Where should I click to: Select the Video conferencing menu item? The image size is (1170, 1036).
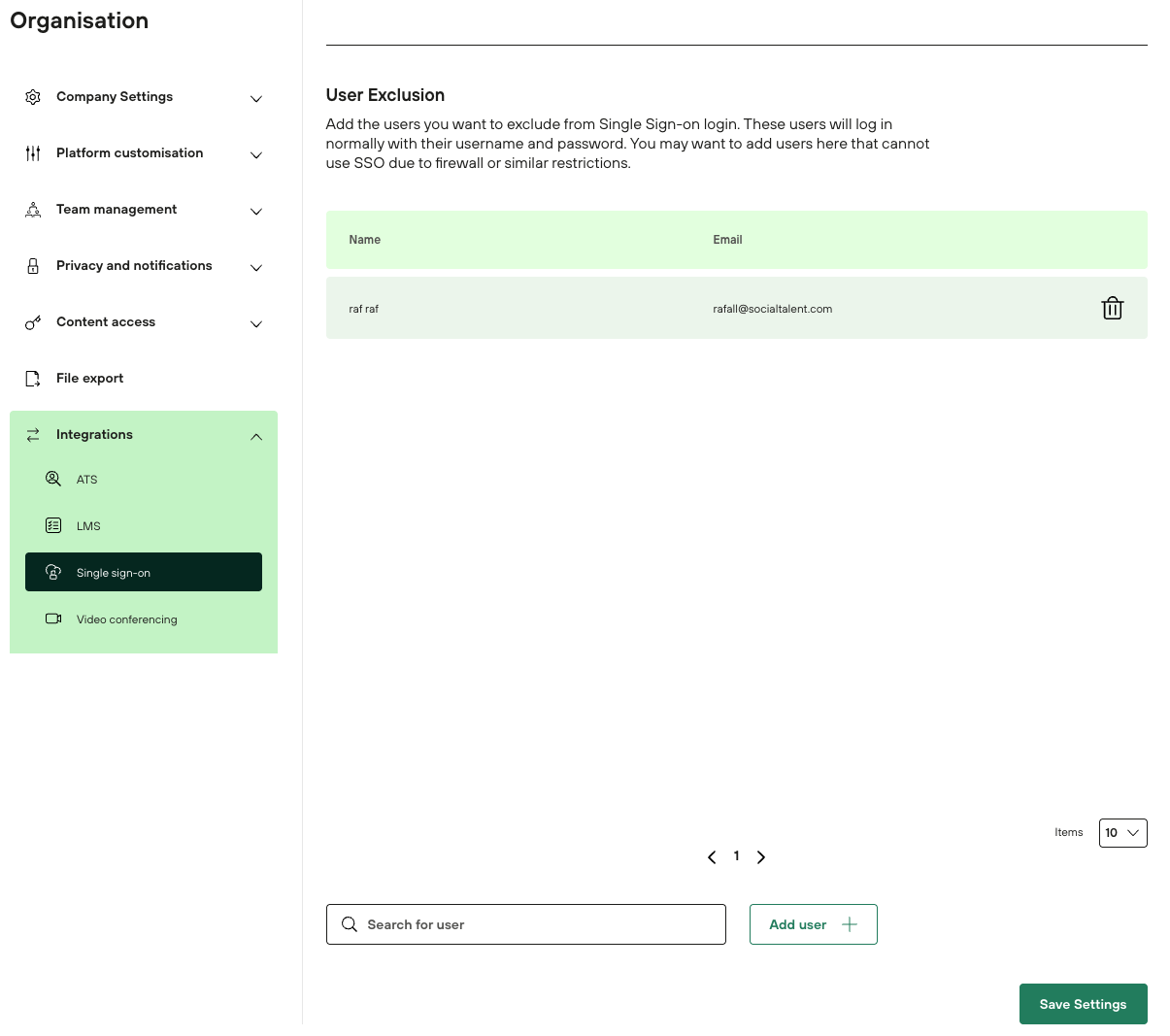click(126, 619)
